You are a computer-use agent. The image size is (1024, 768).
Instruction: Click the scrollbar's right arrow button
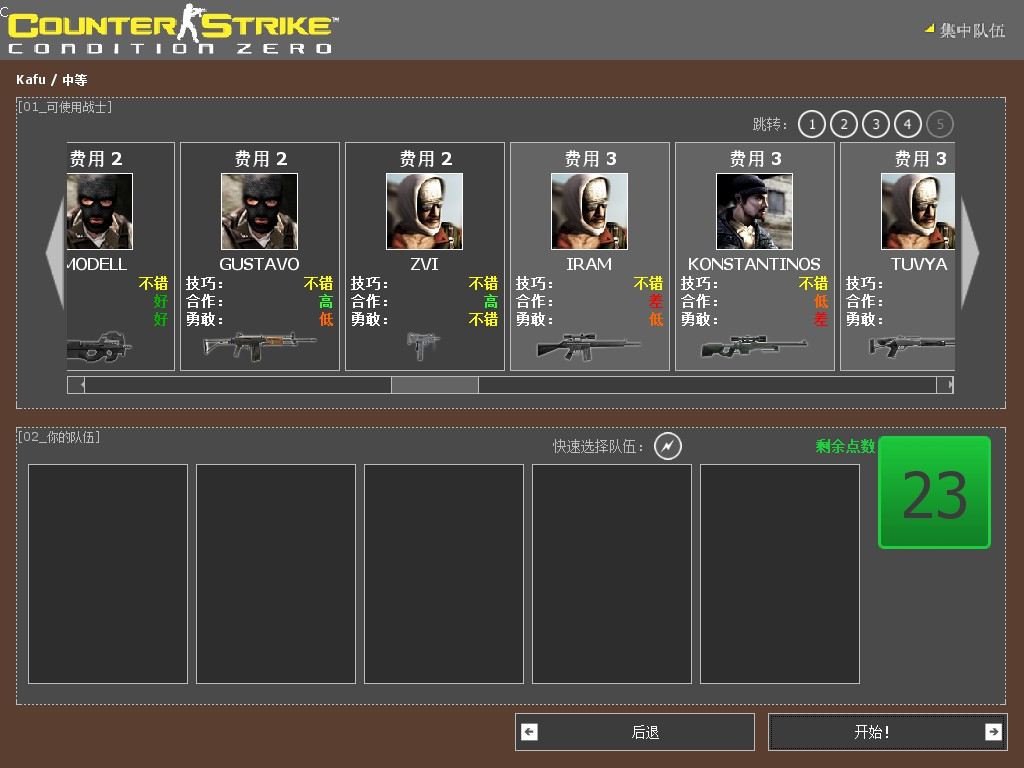[x=945, y=385]
